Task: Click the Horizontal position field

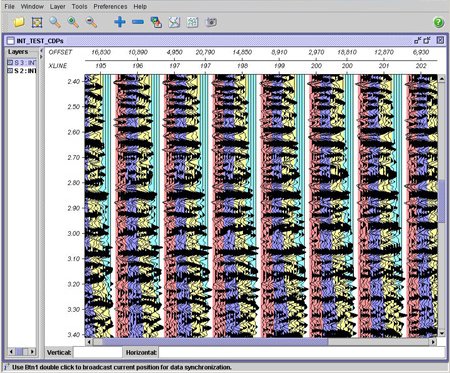Action: [302, 352]
